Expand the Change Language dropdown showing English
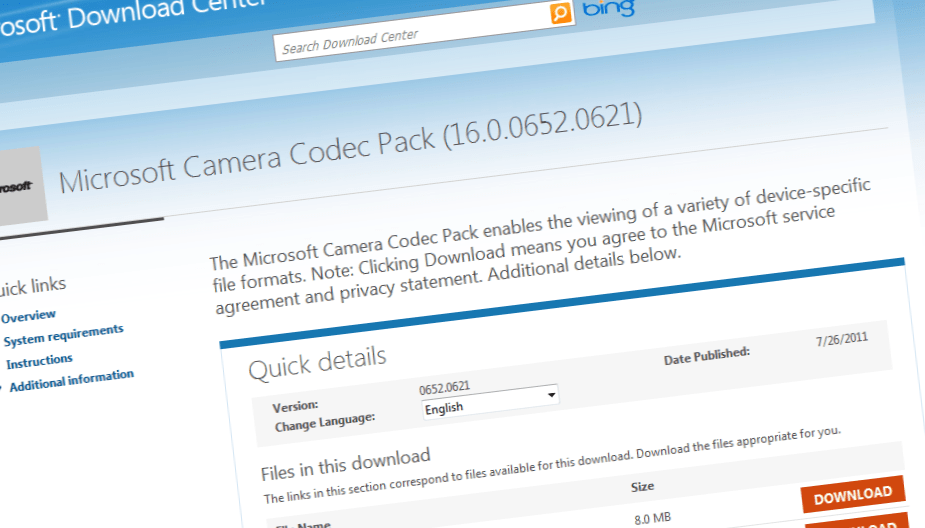 click(x=490, y=401)
